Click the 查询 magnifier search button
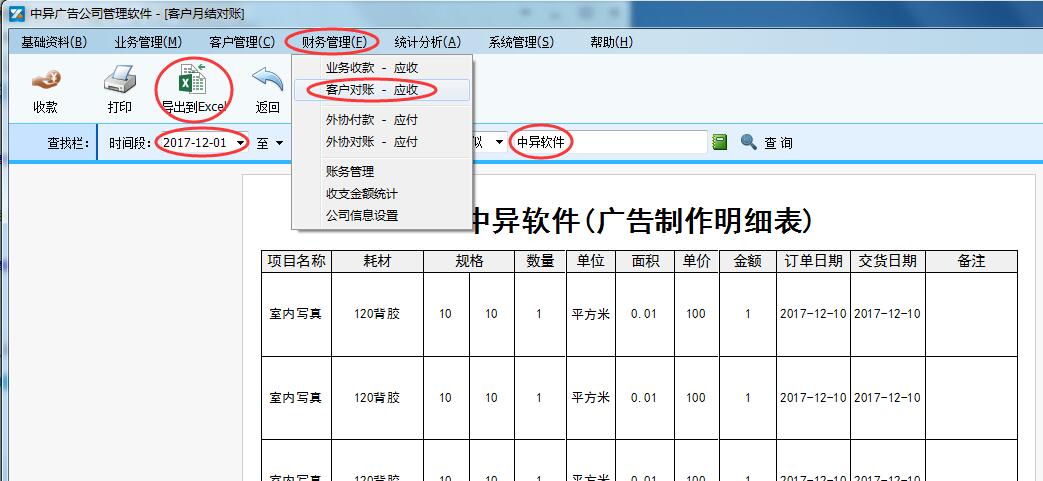Viewport: 1043px width, 481px height. [766, 142]
